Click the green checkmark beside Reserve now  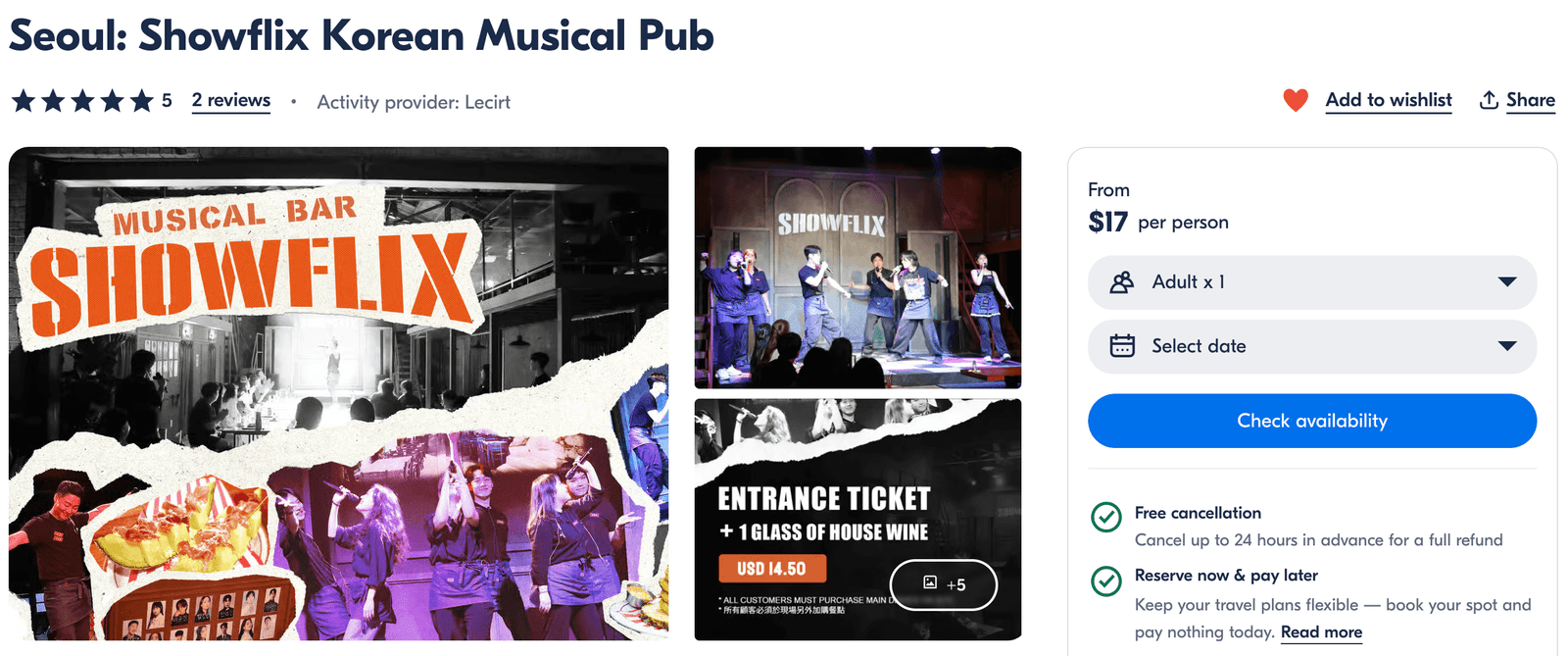click(1106, 580)
